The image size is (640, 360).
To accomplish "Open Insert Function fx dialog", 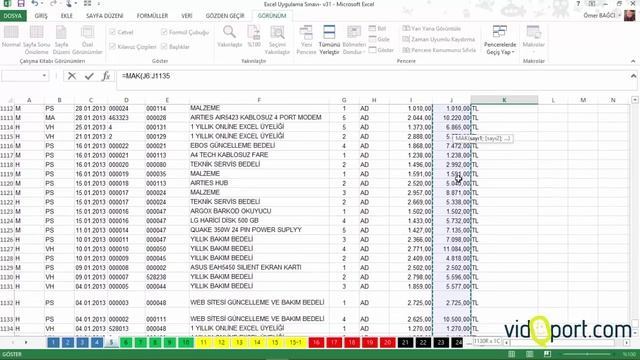I will 106,76.
